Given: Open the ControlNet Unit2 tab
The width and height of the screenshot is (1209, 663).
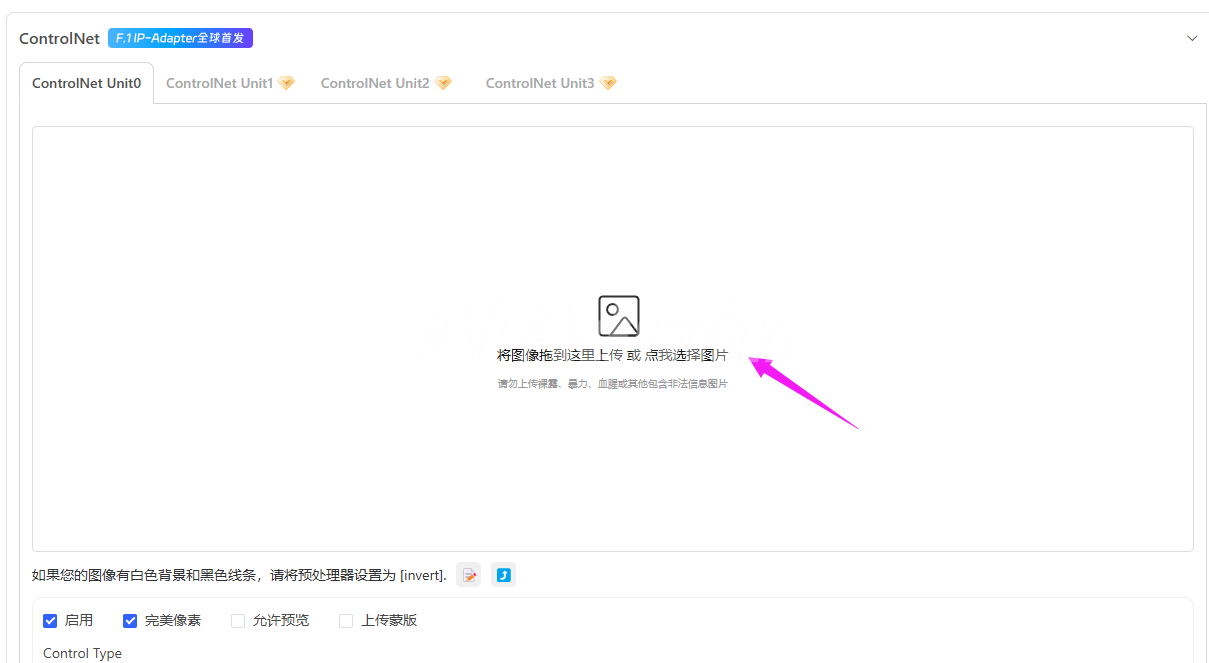Looking at the screenshot, I should click(375, 83).
